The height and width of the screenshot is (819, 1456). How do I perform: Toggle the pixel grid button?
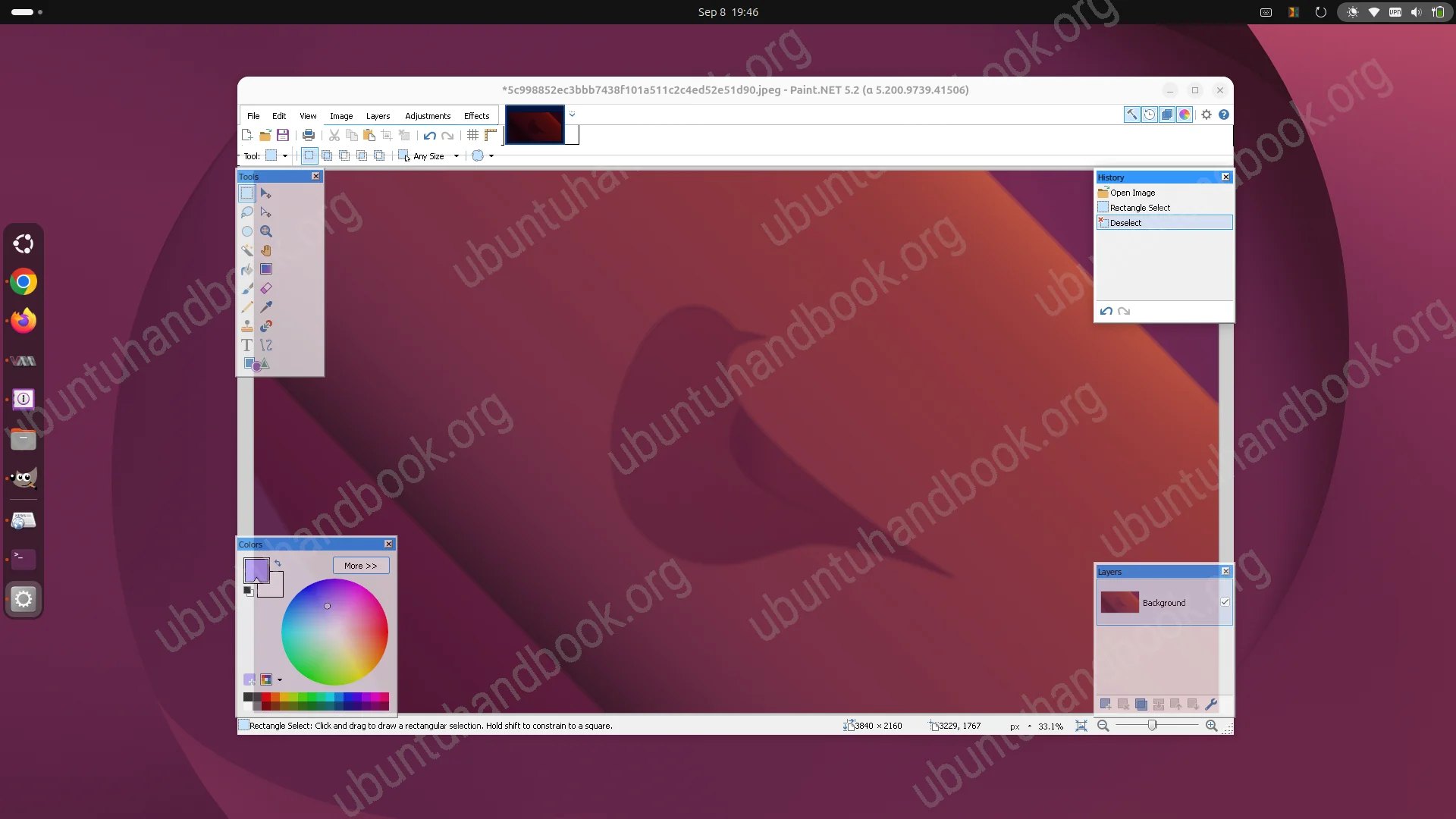tap(472, 135)
